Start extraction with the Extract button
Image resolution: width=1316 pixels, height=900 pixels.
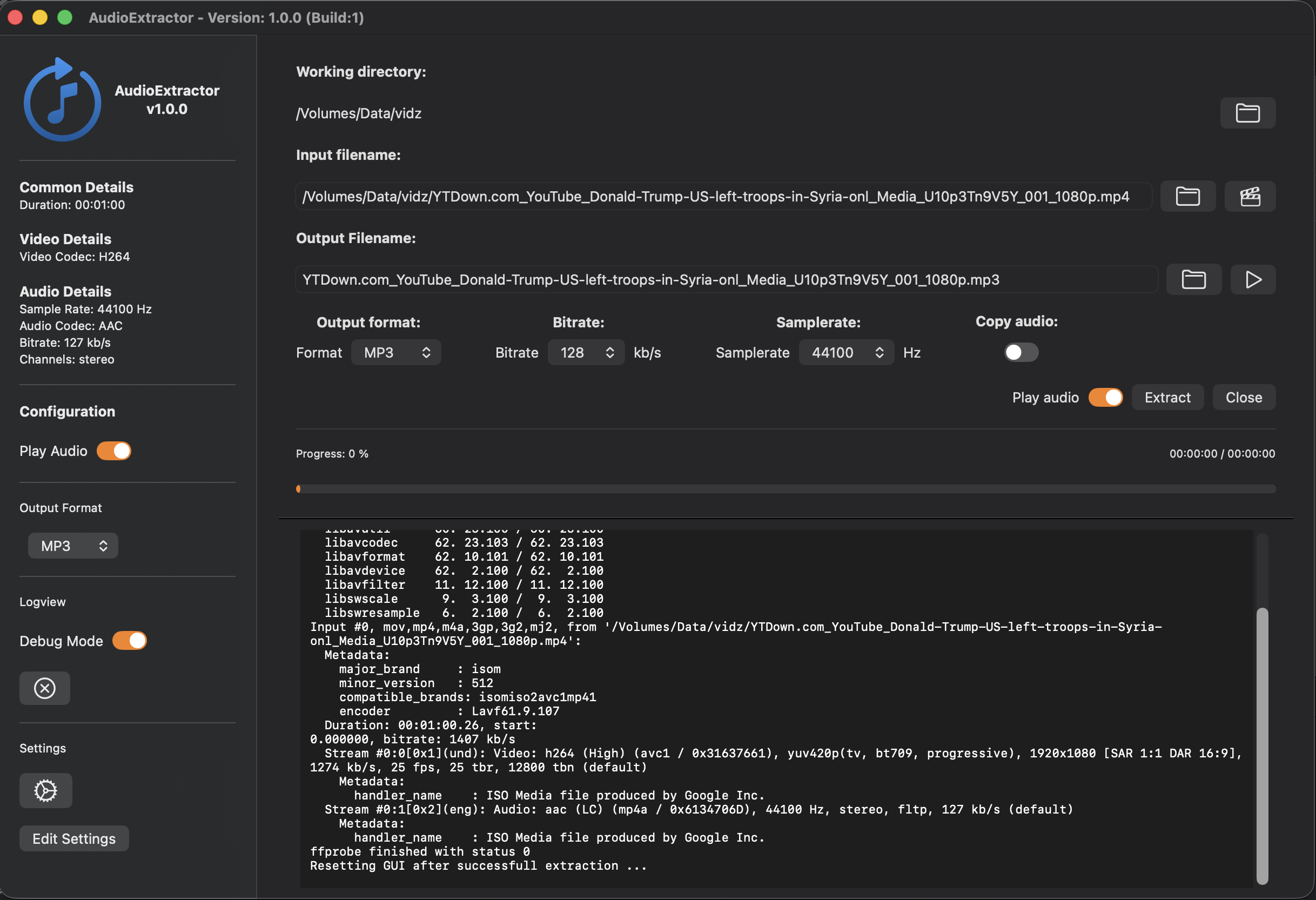pos(1167,397)
